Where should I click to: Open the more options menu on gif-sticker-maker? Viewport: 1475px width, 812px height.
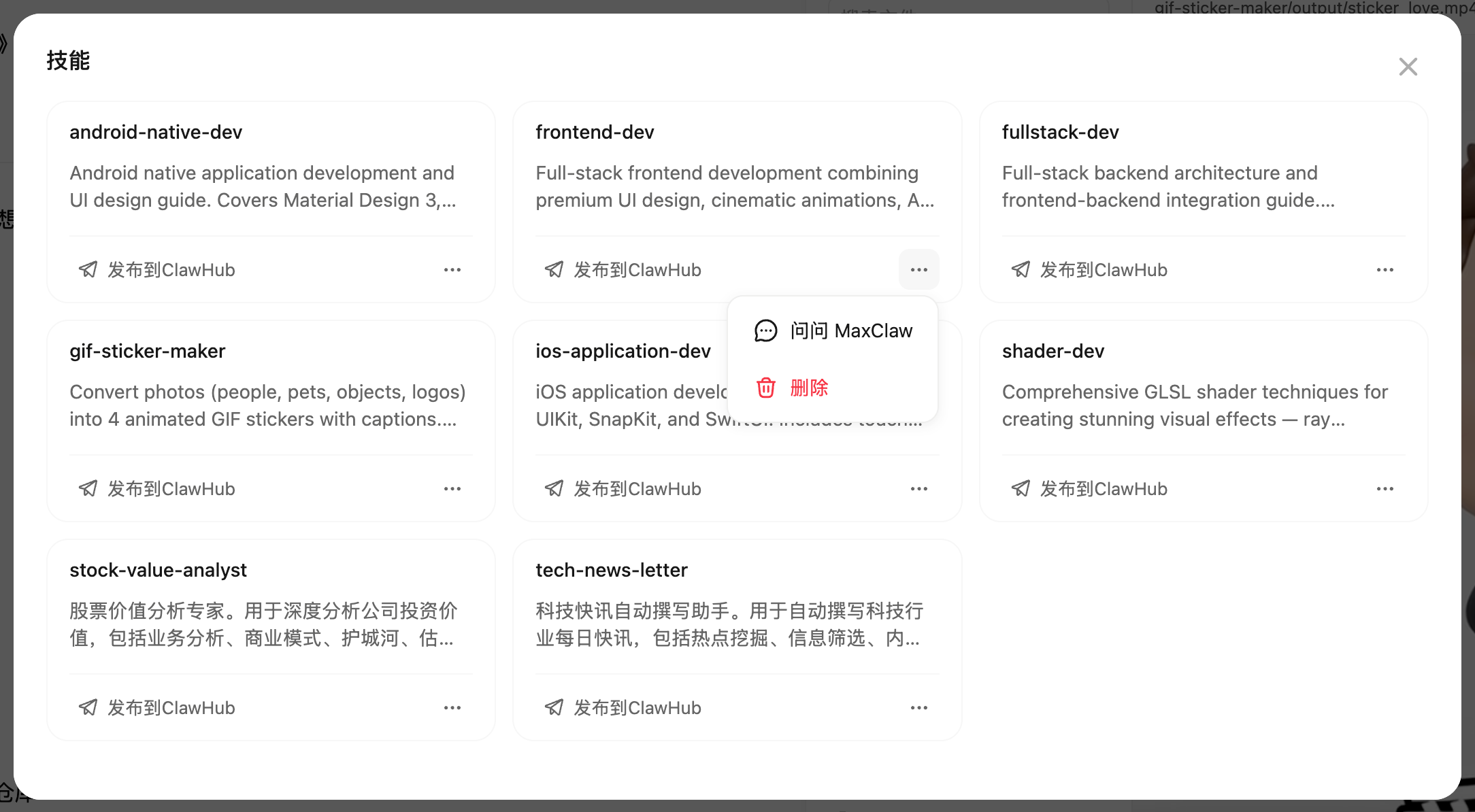pyautogui.click(x=452, y=488)
